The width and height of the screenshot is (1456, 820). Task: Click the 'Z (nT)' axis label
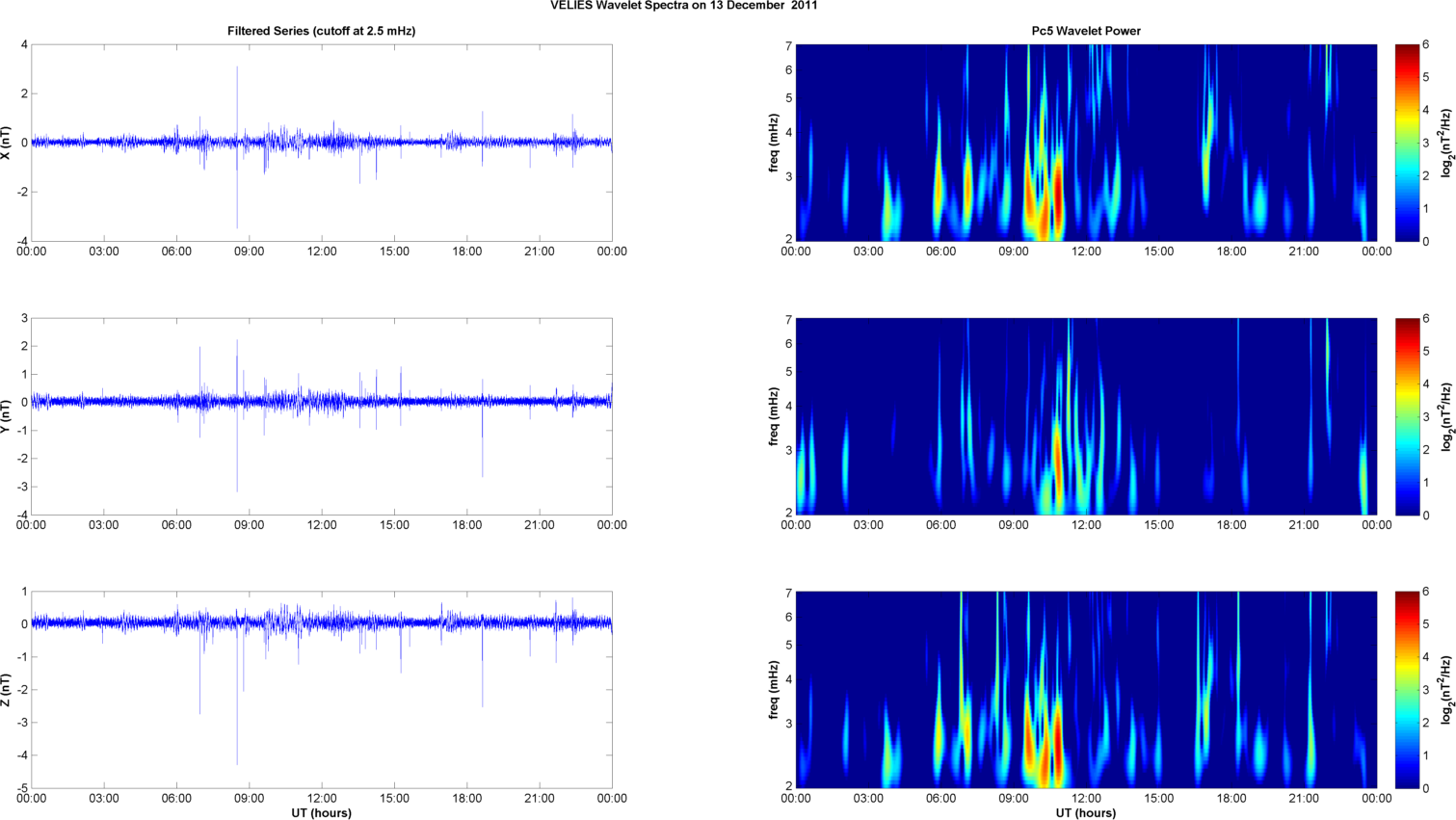click(x=7, y=690)
